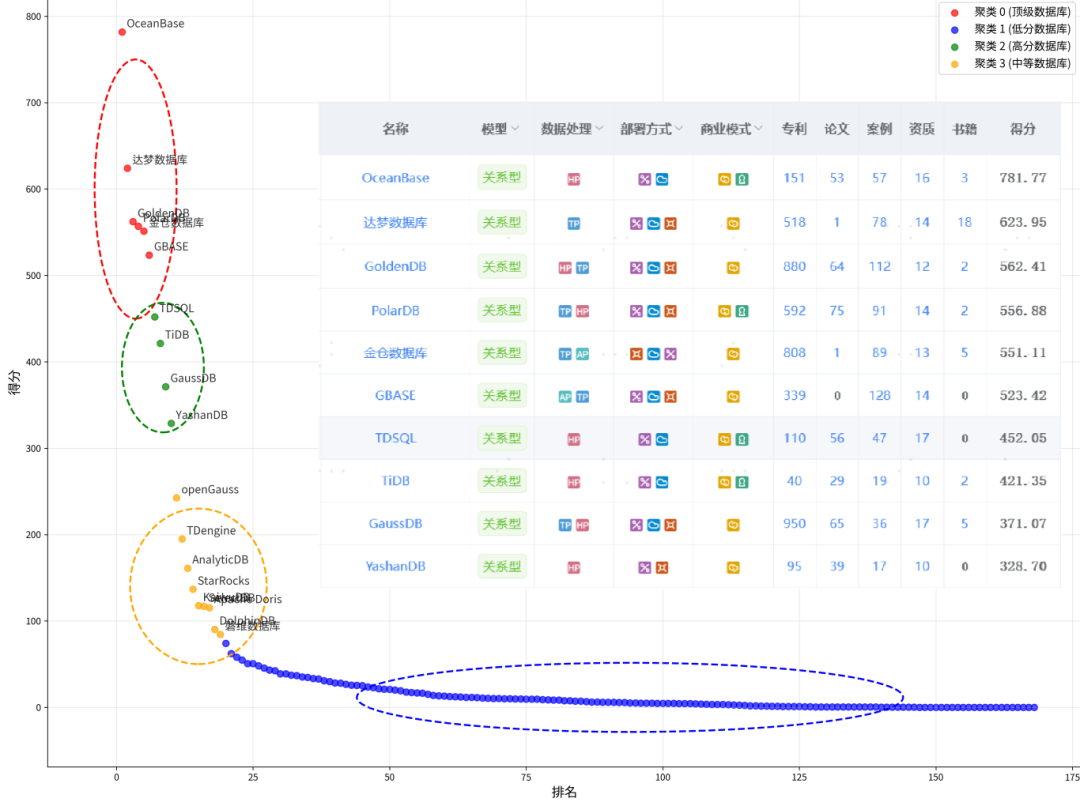1080x802 pixels.
Task: Click the HP icon in the TiDB row
Action: tap(574, 482)
